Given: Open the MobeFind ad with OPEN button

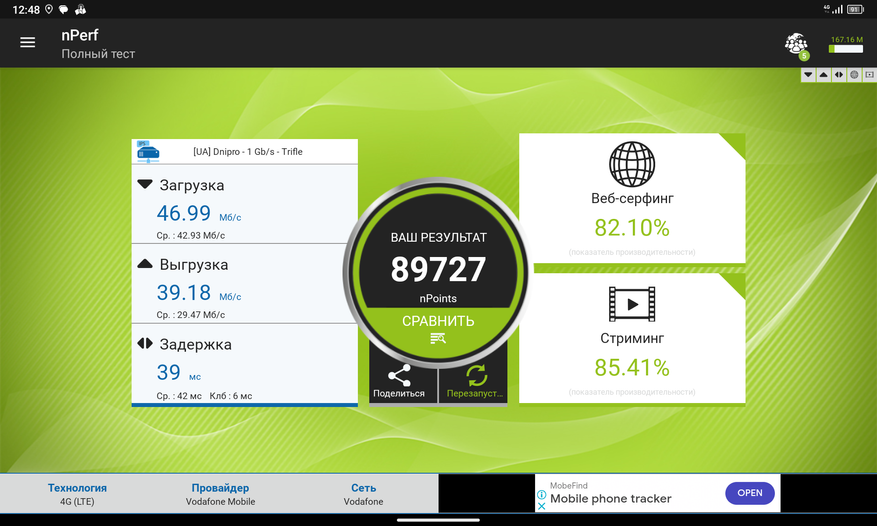Looking at the screenshot, I should click(749, 493).
